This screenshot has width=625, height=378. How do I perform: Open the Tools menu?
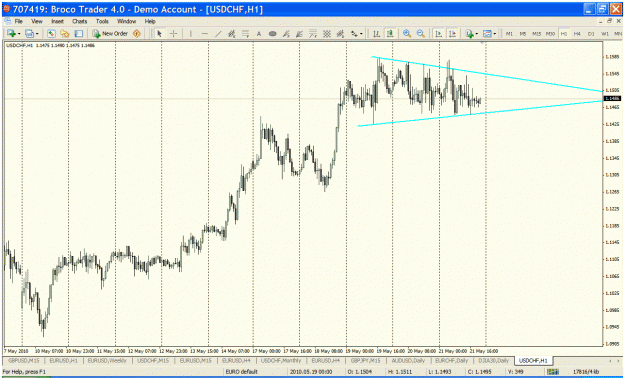[x=102, y=21]
